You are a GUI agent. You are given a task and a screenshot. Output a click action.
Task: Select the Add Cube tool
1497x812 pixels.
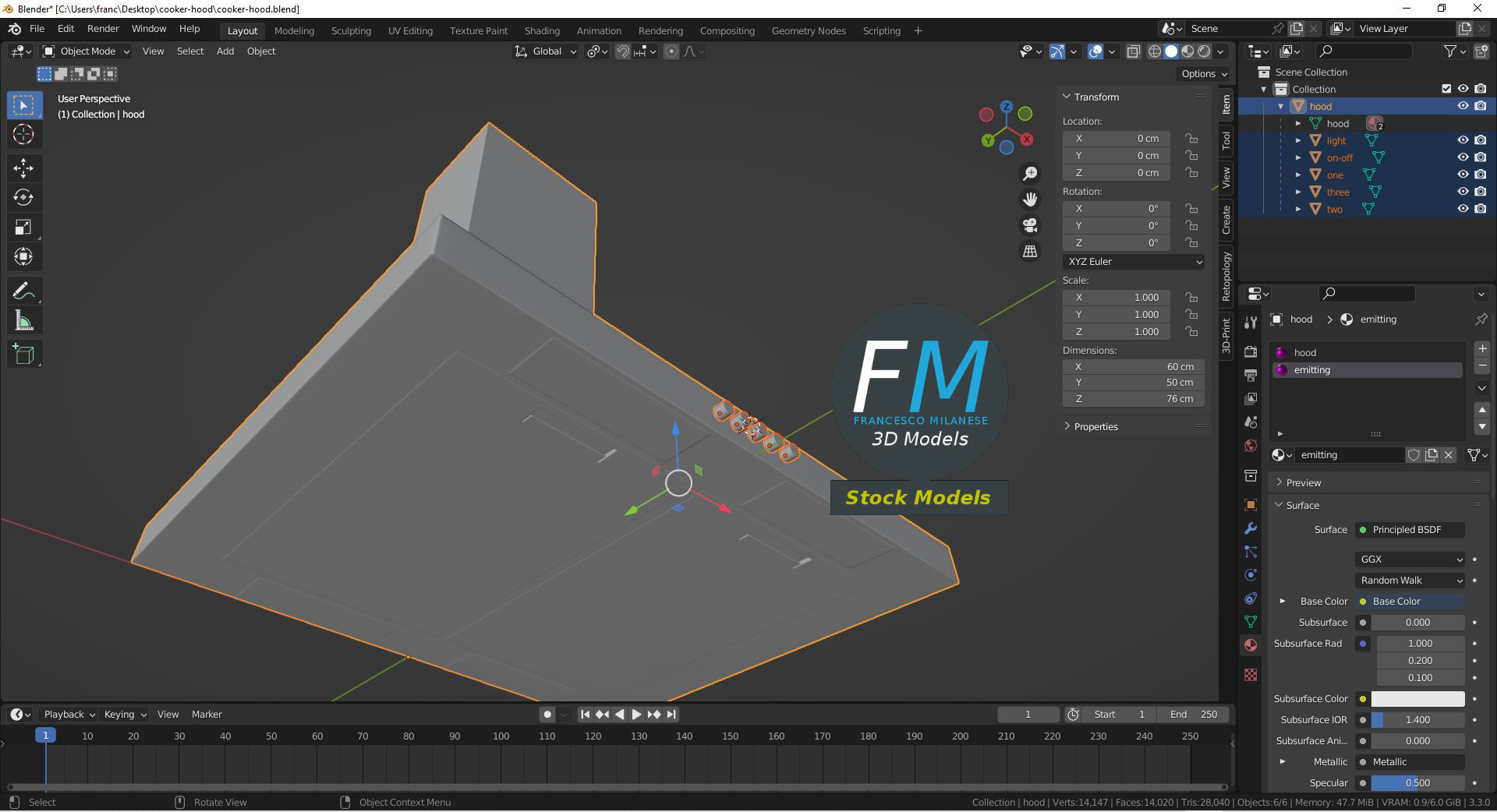23,355
